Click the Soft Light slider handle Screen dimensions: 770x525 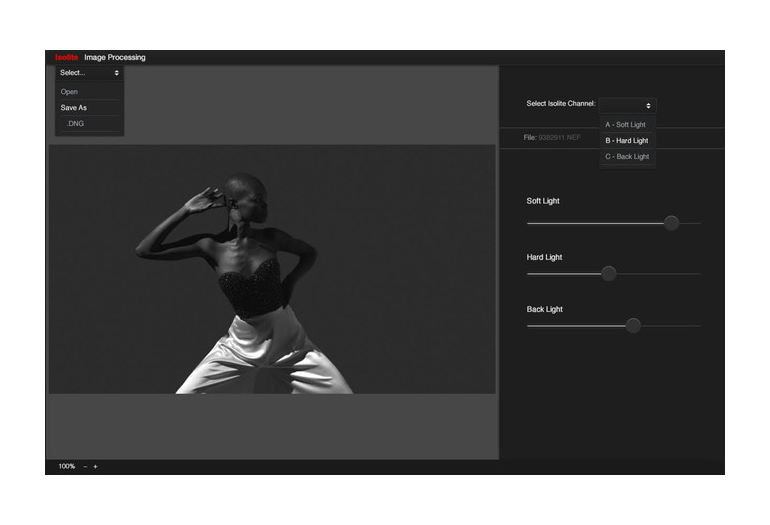point(671,223)
